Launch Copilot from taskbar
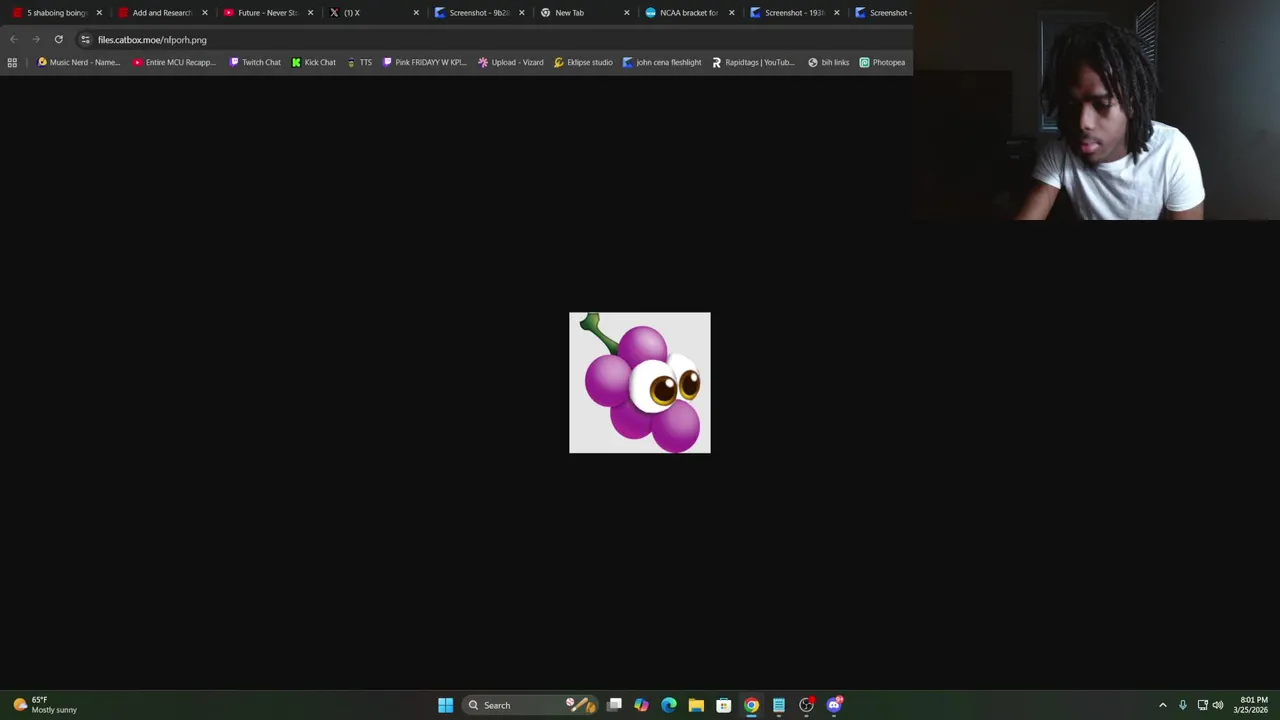1280x720 pixels. pyautogui.click(x=641, y=705)
